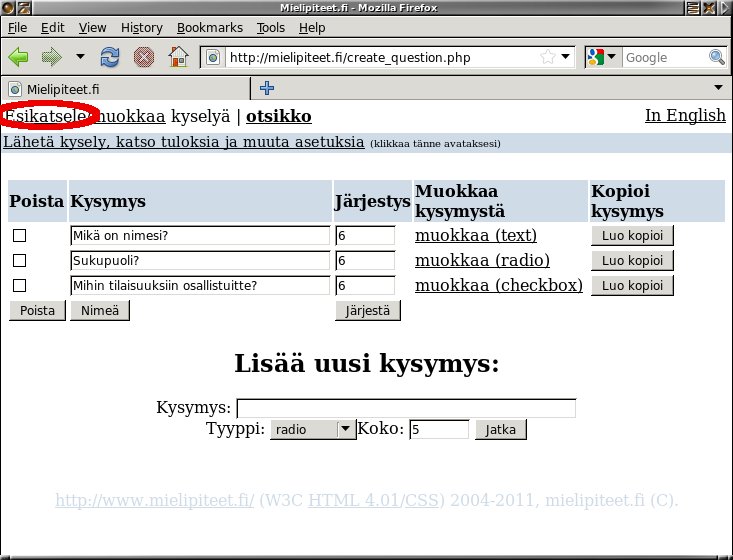The height and width of the screenshot is (560, 733).
Task: Go back with the green back arrow
Action: (x=18, y=57)
